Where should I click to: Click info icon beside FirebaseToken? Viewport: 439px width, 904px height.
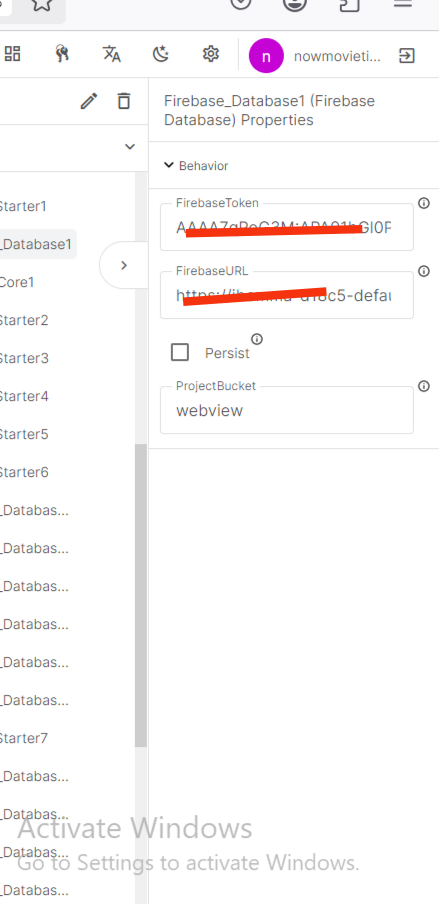coord(424,204)
